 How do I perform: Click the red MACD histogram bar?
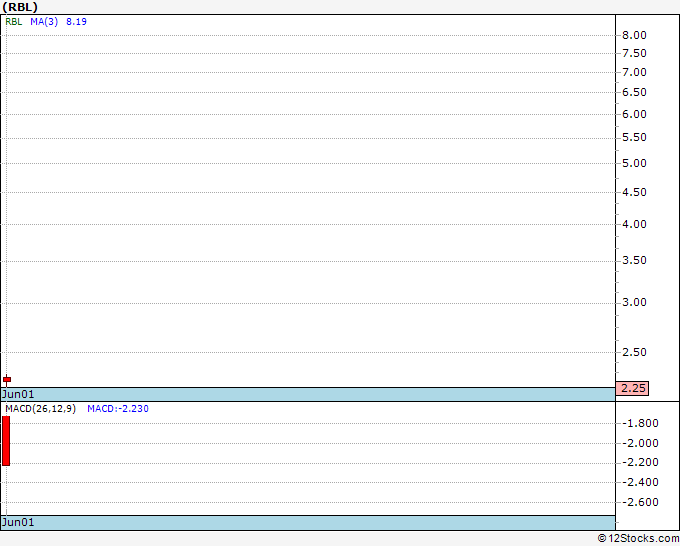pyautogui.click(x=6, y=441)
